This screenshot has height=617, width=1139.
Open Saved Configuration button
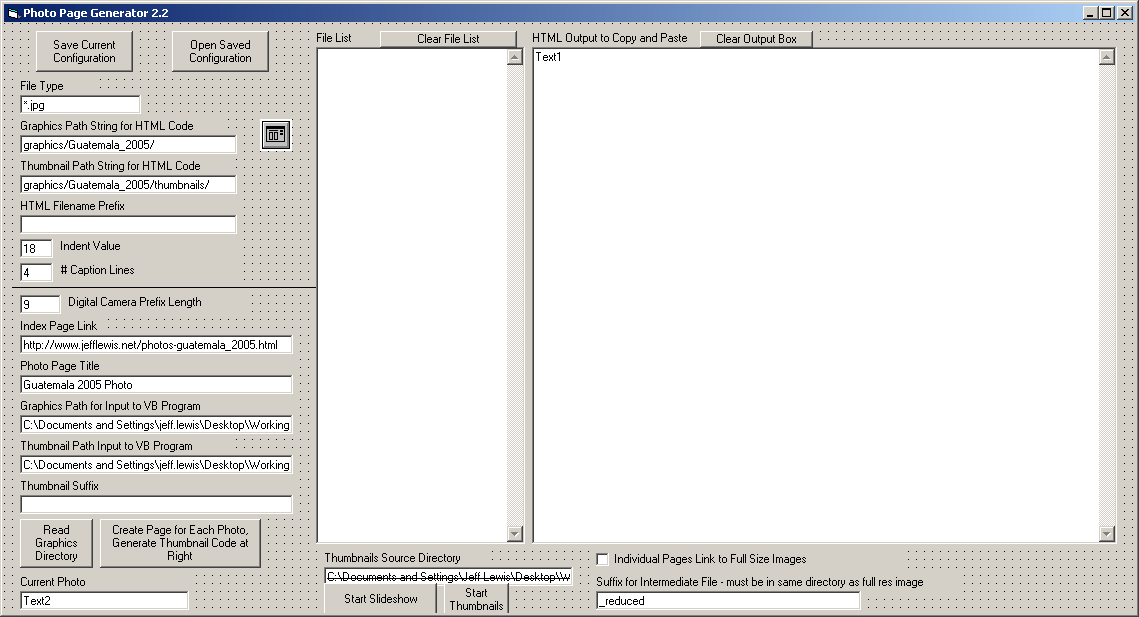220,51
